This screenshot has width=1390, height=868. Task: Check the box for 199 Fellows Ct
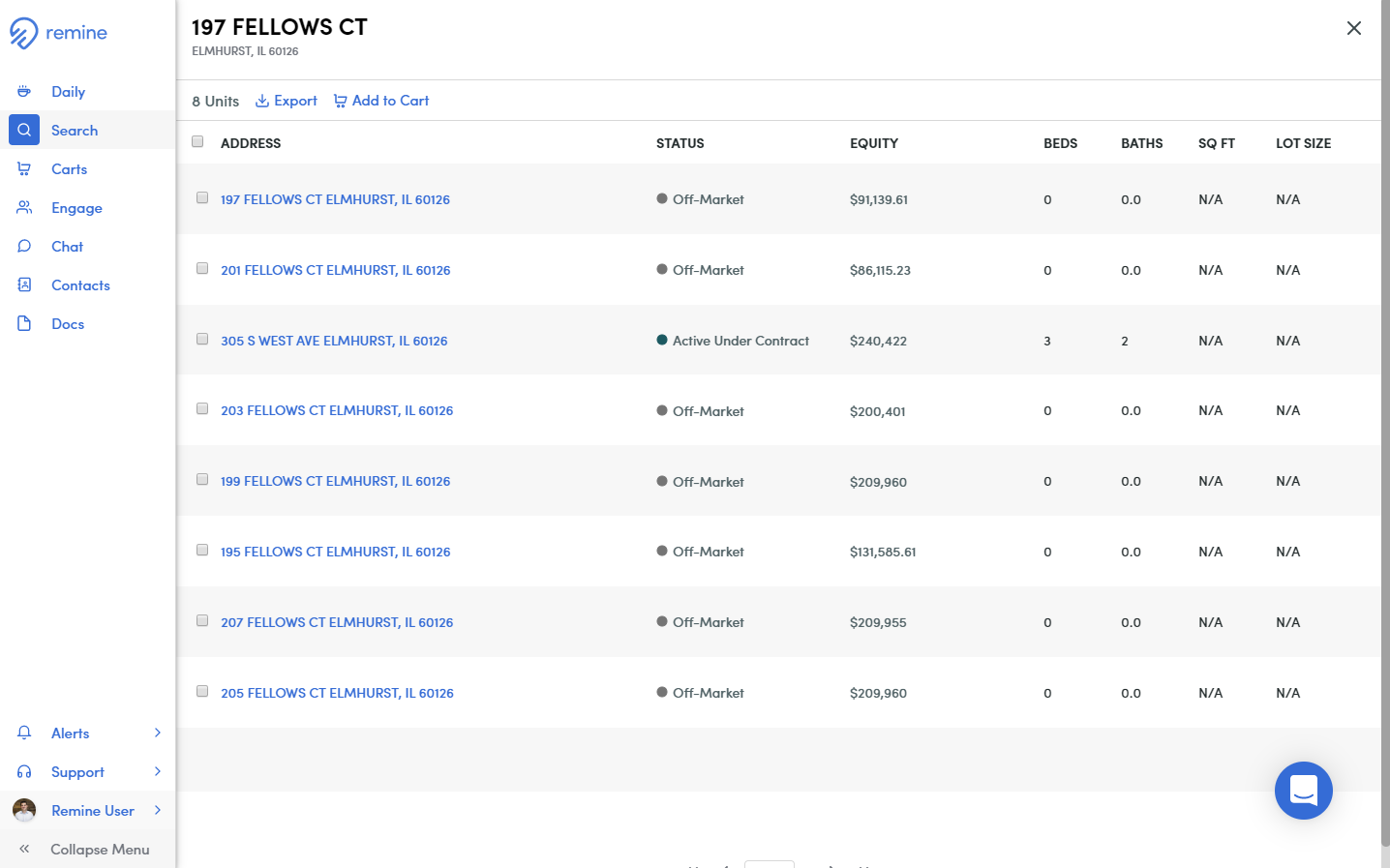(x=202, y=479)
